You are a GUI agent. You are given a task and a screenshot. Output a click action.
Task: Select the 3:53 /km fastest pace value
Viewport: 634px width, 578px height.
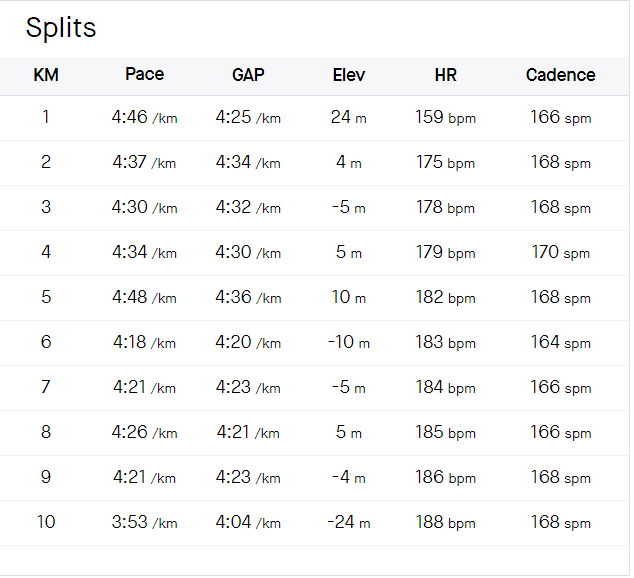point(144,523)
